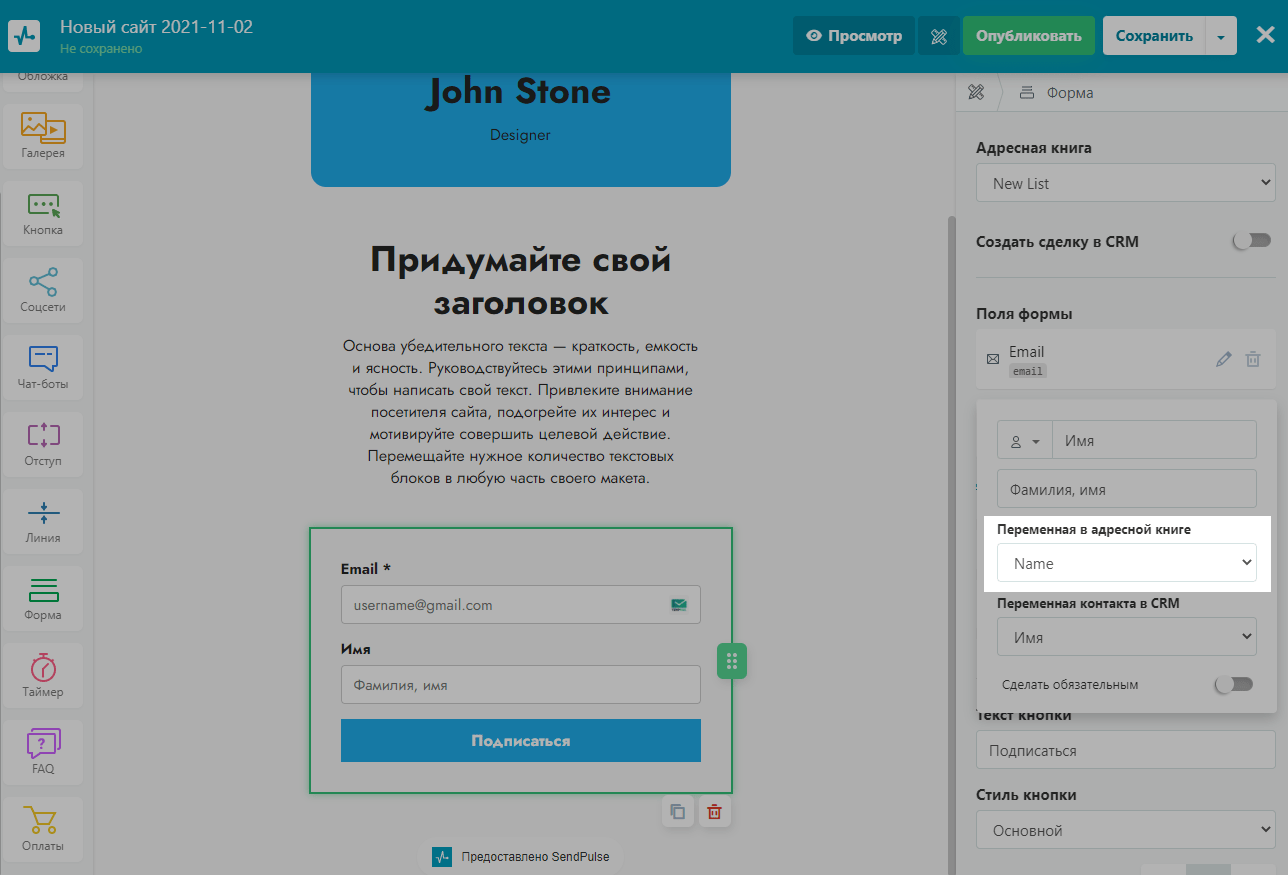Viewport: 1288px width, 875px height.
Task: Expand the address book variable Name dropdown
Action: point(1126,564)
